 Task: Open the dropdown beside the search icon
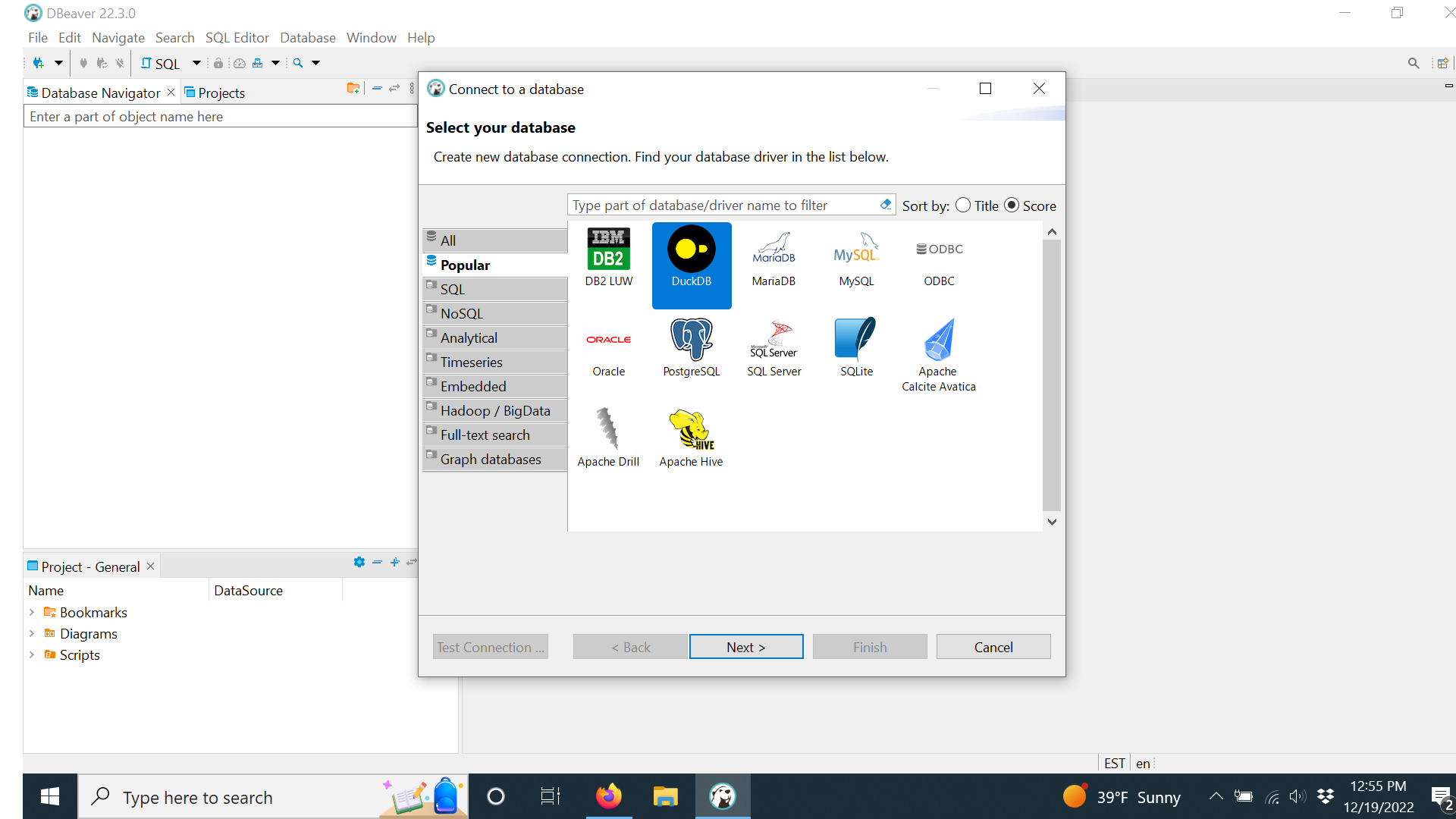pyautogui.click(x=316, y=63)
